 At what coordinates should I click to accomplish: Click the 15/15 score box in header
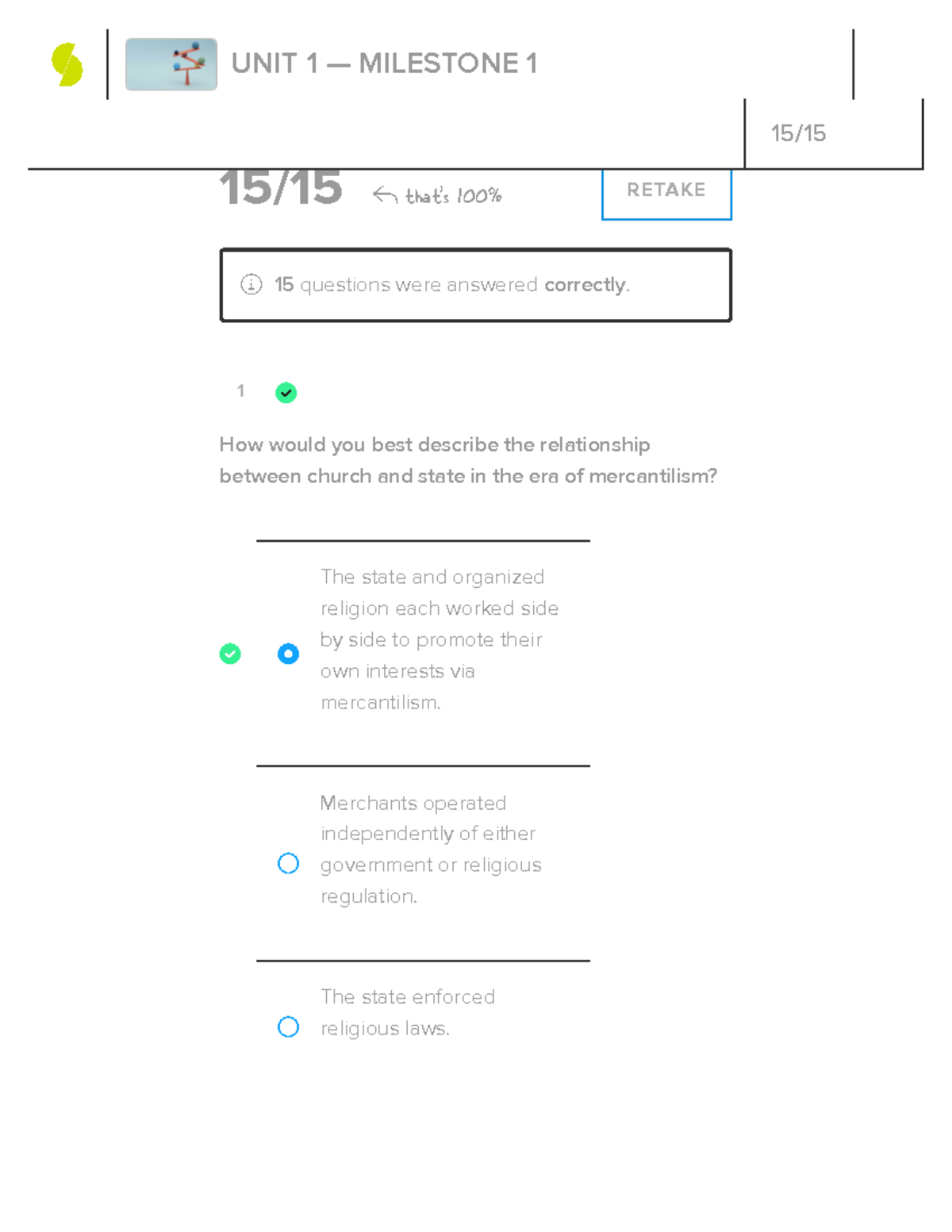click(x=798, y=133)
